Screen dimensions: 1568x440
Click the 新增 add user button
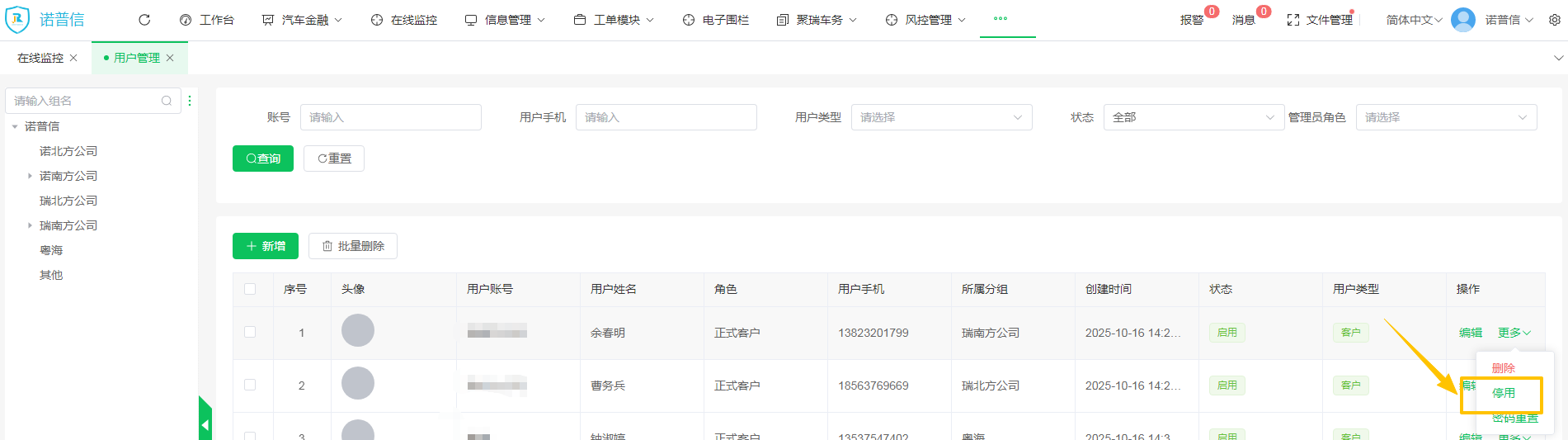click(x=266, y=246)
